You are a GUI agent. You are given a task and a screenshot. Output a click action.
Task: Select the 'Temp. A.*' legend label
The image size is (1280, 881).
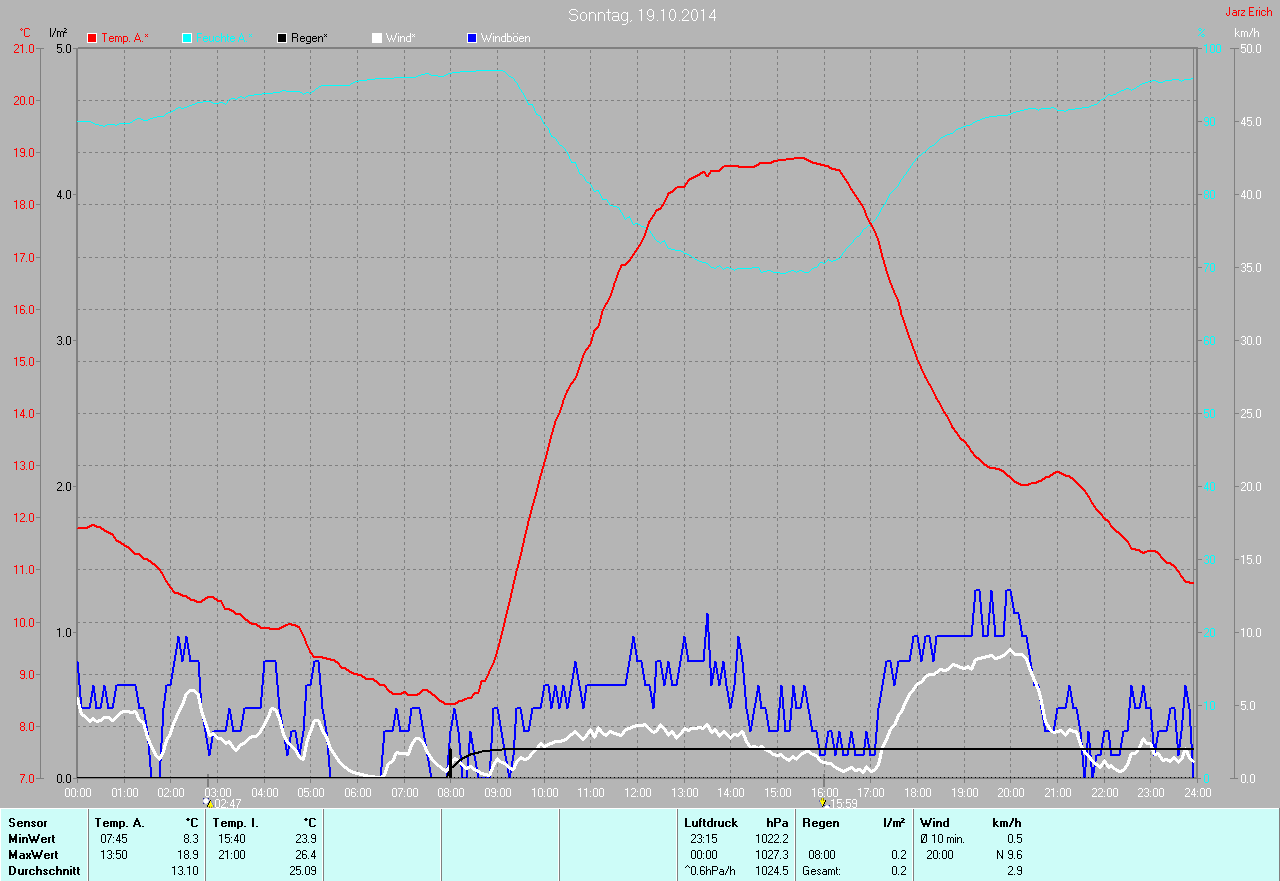coord(125,38)
